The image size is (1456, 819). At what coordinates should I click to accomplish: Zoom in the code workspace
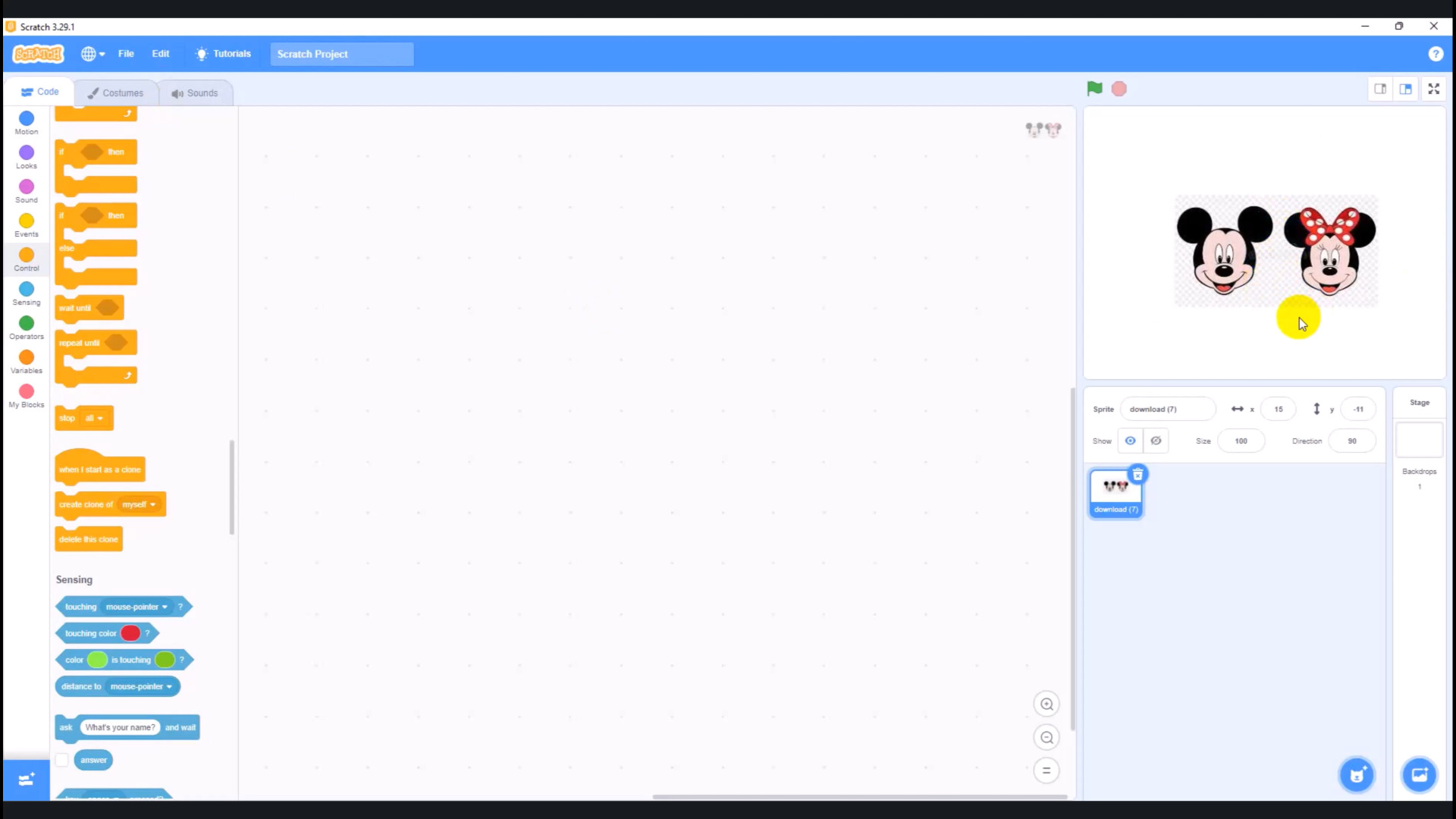[1046, 704]
